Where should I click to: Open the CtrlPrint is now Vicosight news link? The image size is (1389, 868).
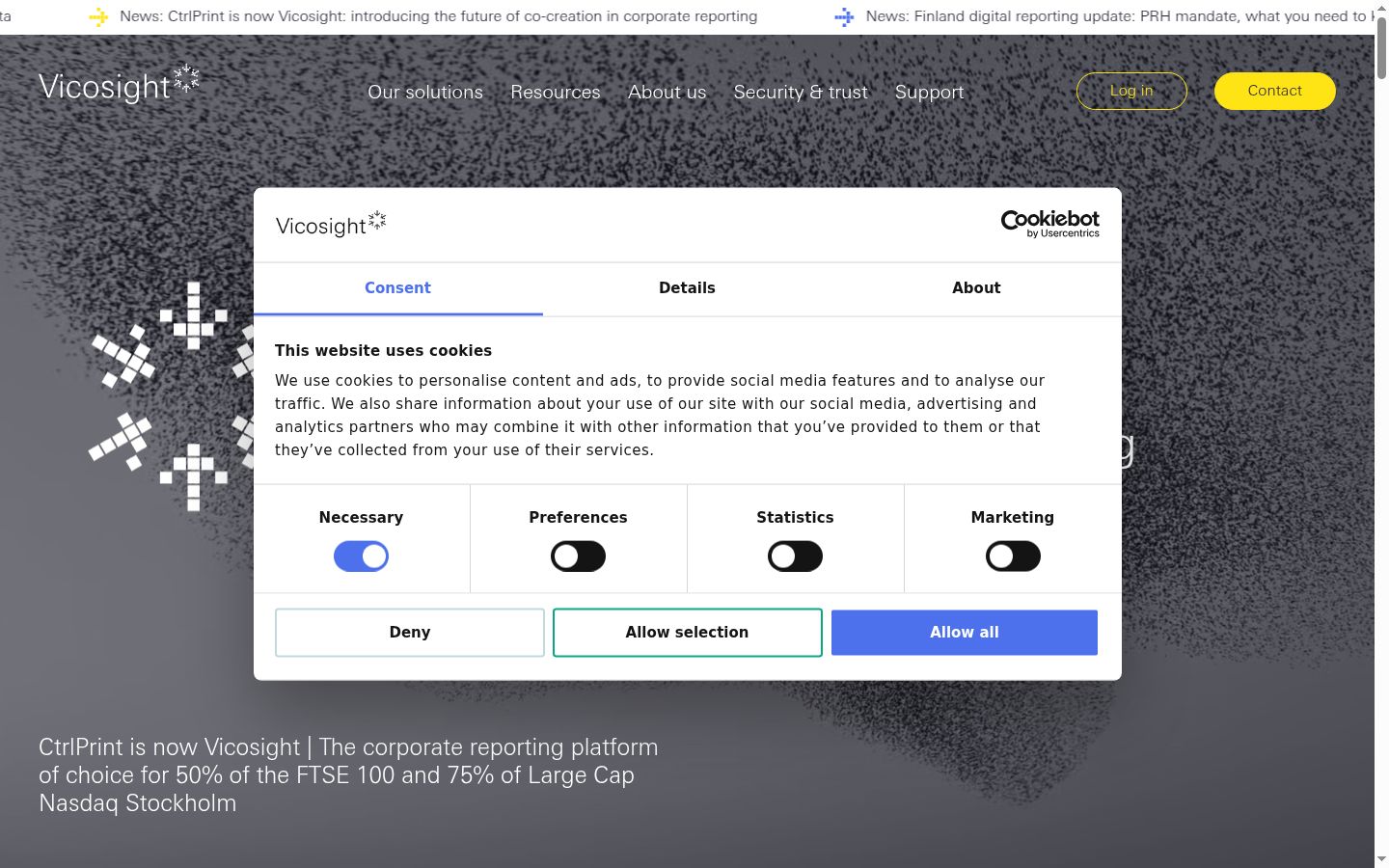point(438,16)
